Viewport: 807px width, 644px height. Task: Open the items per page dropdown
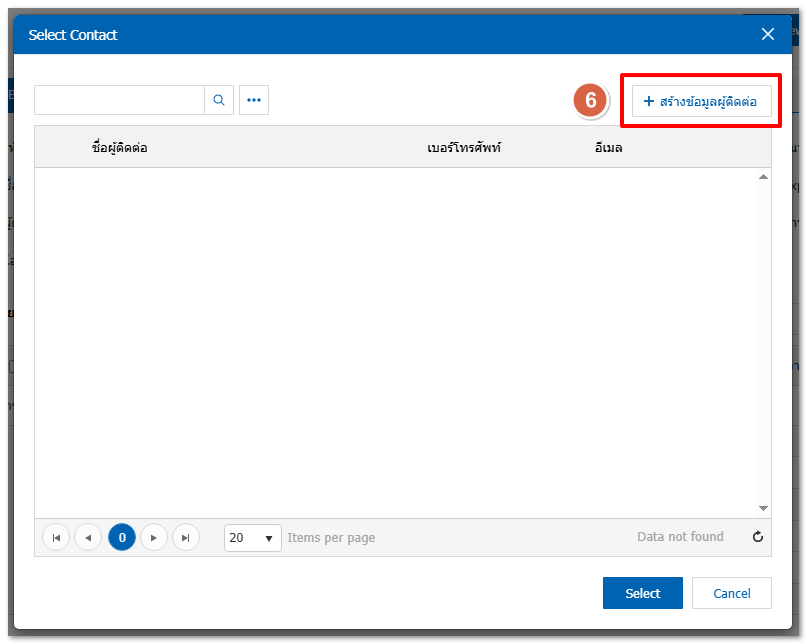coord(253,537)
